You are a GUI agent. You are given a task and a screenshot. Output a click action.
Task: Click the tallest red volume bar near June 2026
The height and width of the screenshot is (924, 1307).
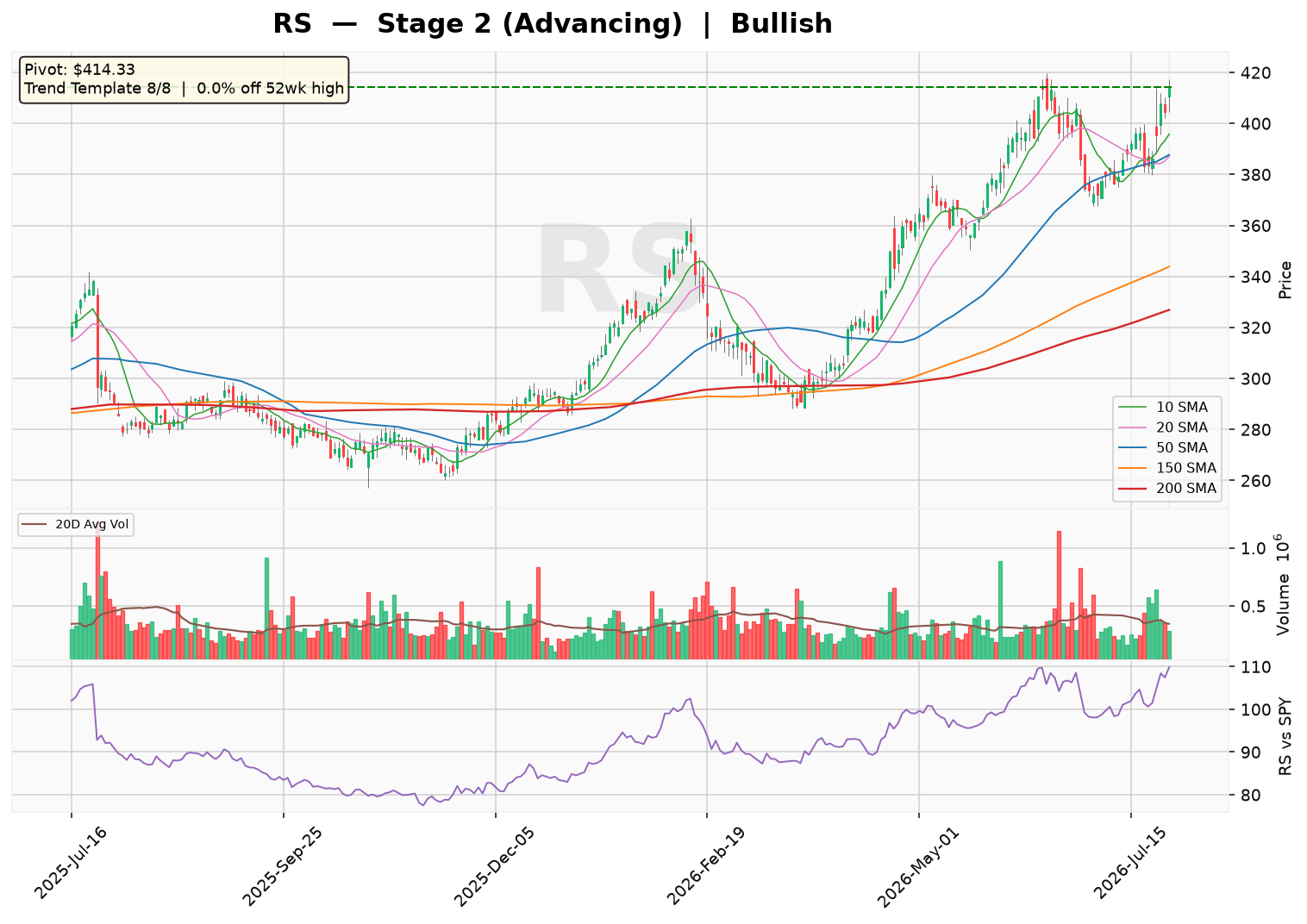pyautogui.click(x=1059, y=595)
